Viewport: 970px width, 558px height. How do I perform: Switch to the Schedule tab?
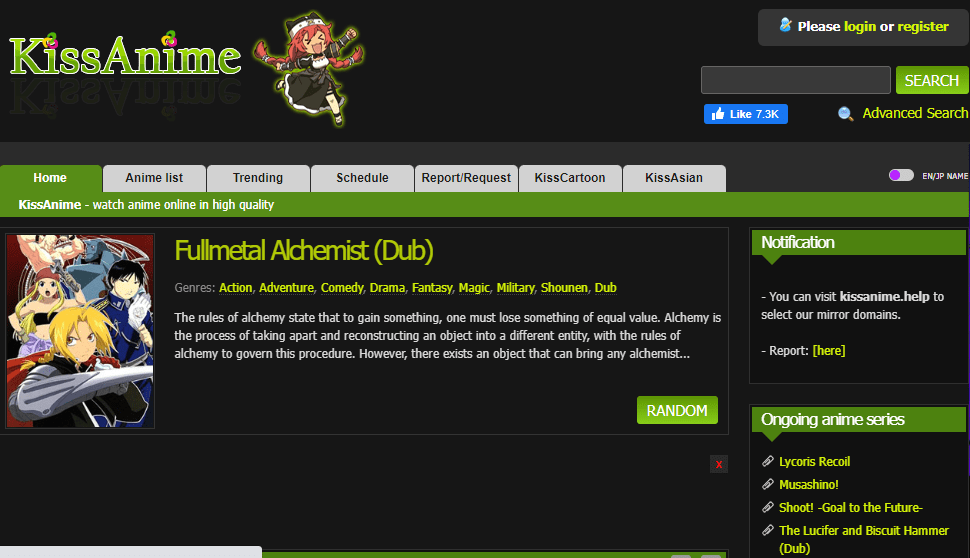click(362, 178)
